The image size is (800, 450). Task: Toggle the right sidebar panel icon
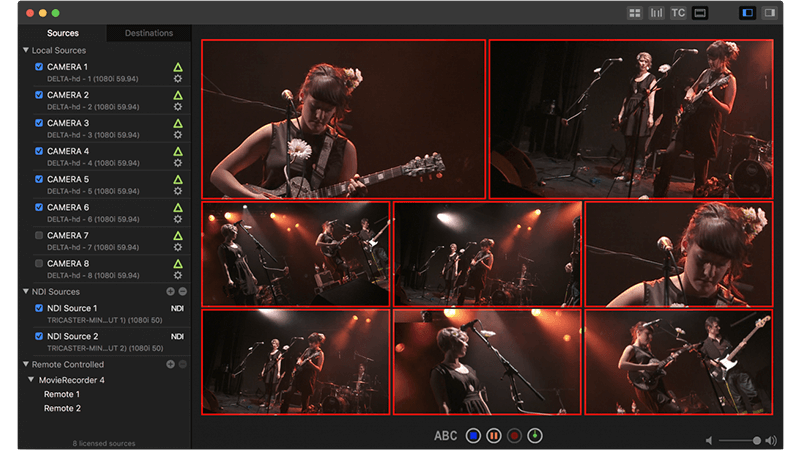click(x=769, y=13)
